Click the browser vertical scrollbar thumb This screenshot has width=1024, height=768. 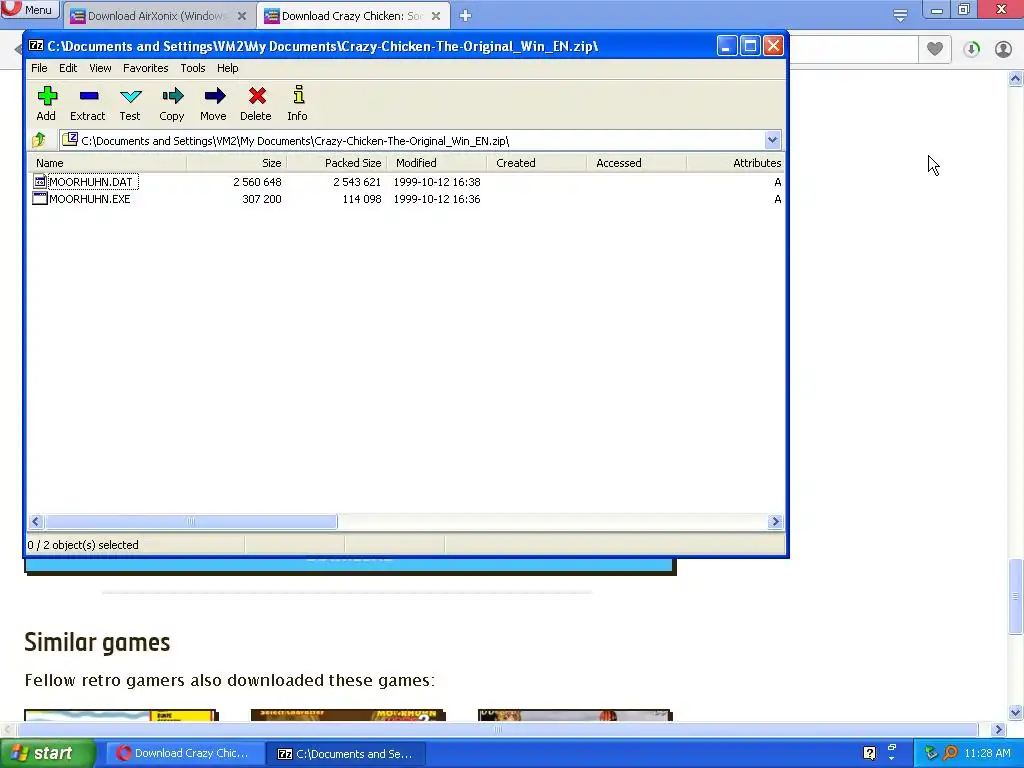(1015, 596)
